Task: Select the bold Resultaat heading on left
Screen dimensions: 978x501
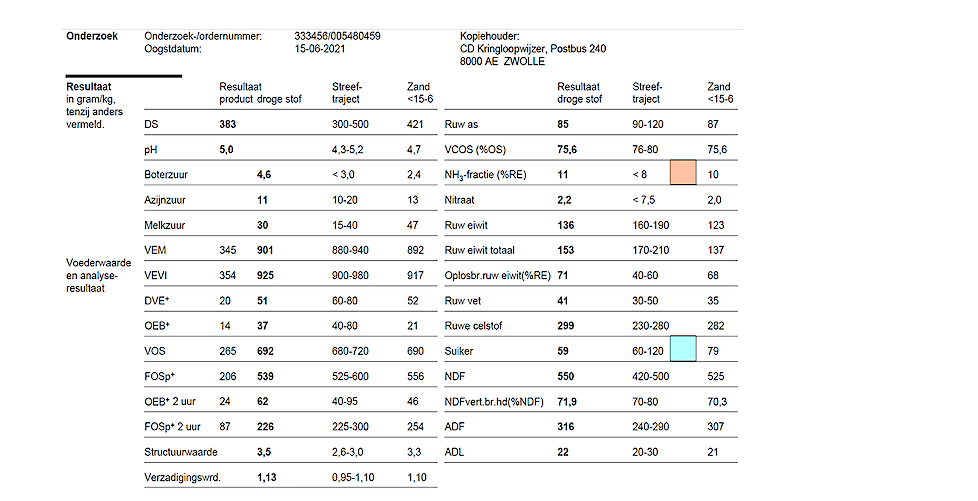Action: 88,87
